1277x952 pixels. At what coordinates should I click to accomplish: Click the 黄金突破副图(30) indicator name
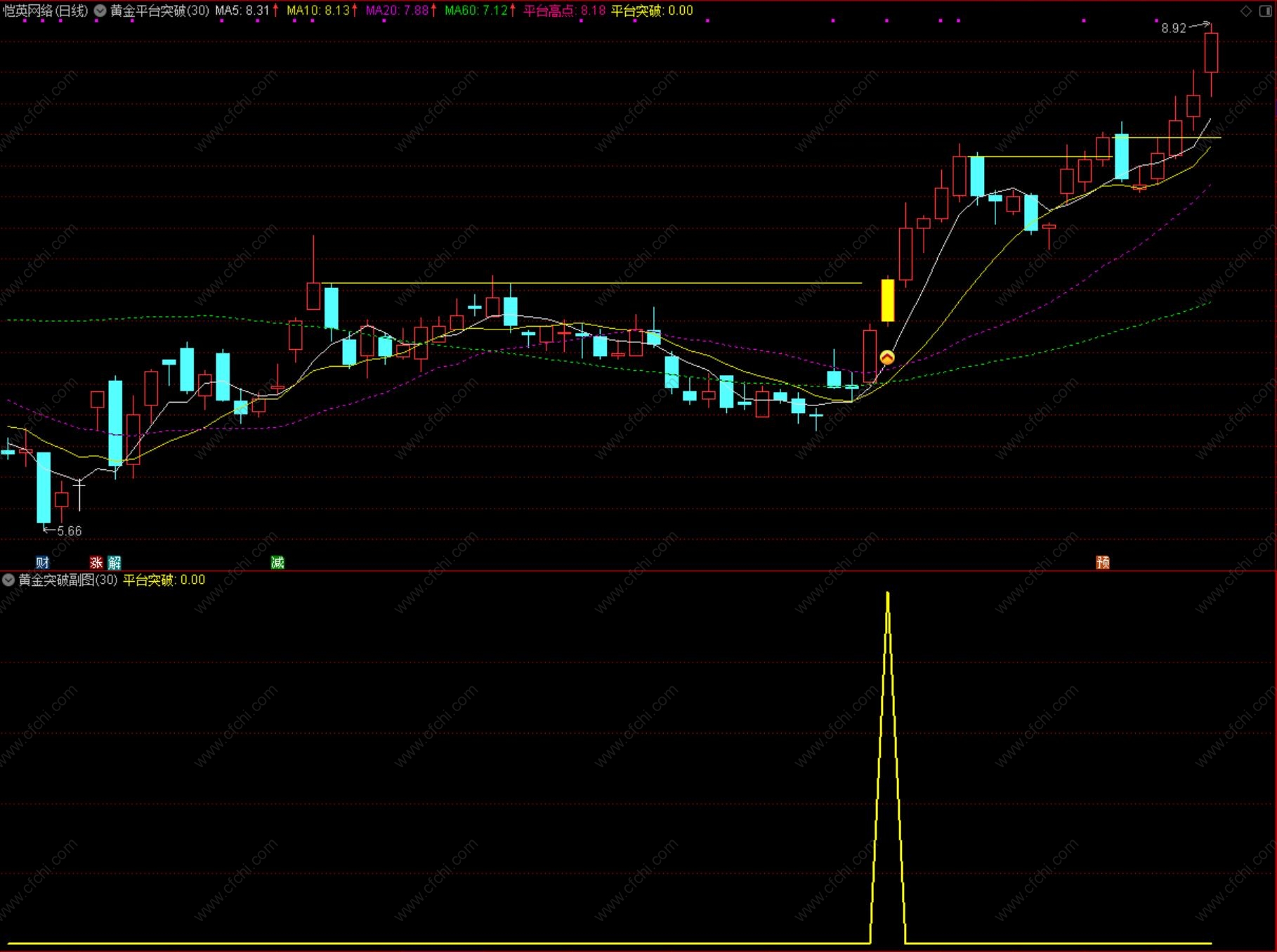click(68, 580)
